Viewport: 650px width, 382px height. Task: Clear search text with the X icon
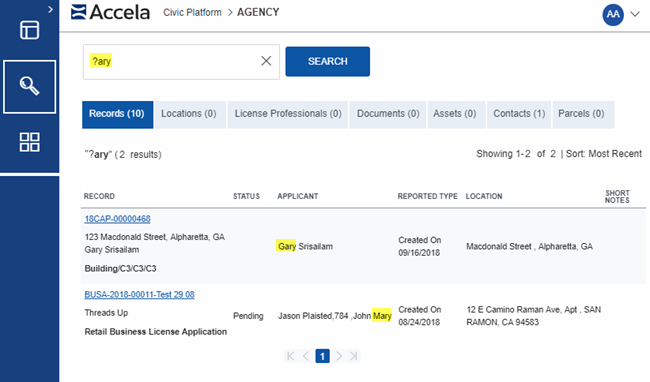266,61
